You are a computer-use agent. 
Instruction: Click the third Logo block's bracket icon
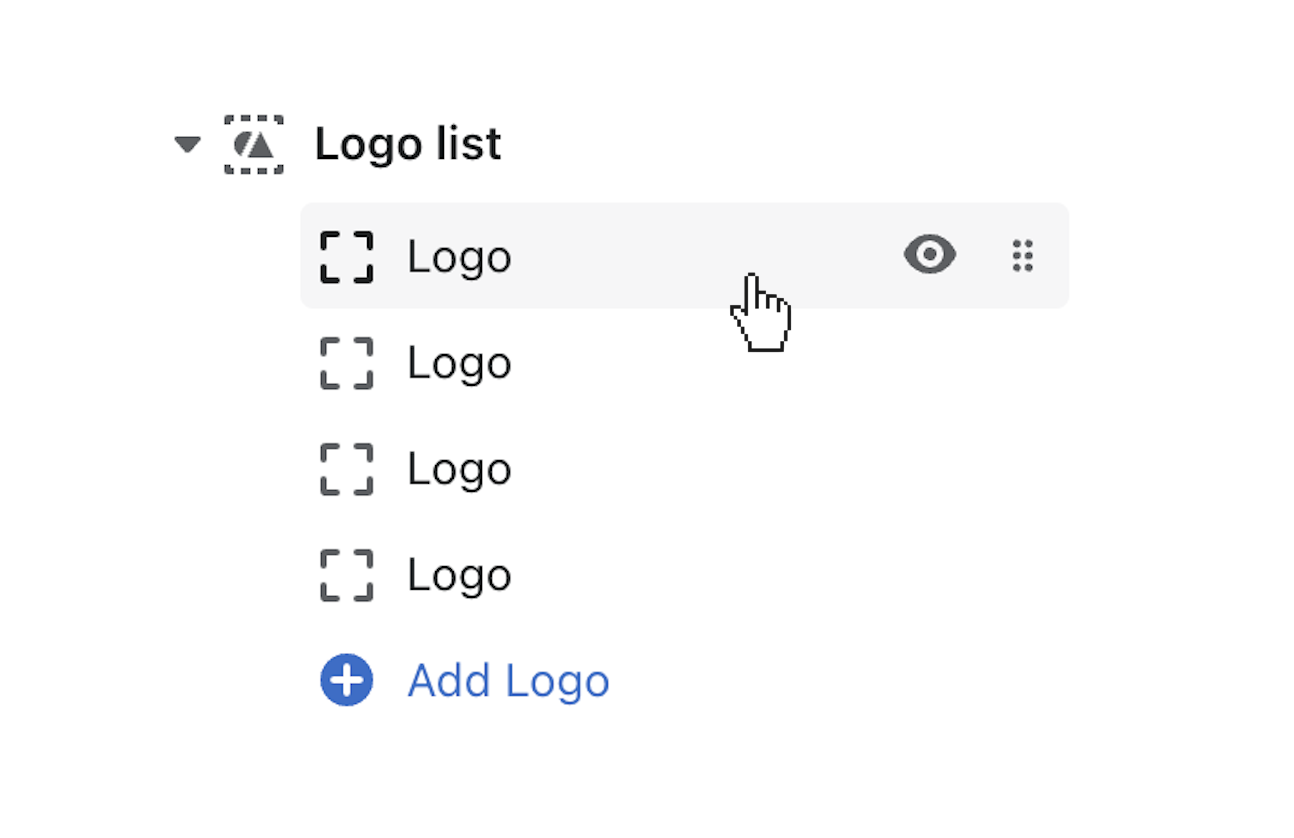[347, 469]
